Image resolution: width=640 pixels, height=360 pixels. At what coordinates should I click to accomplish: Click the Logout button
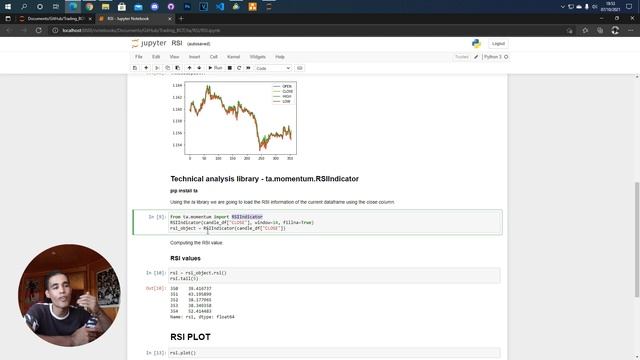pos(498,44)
